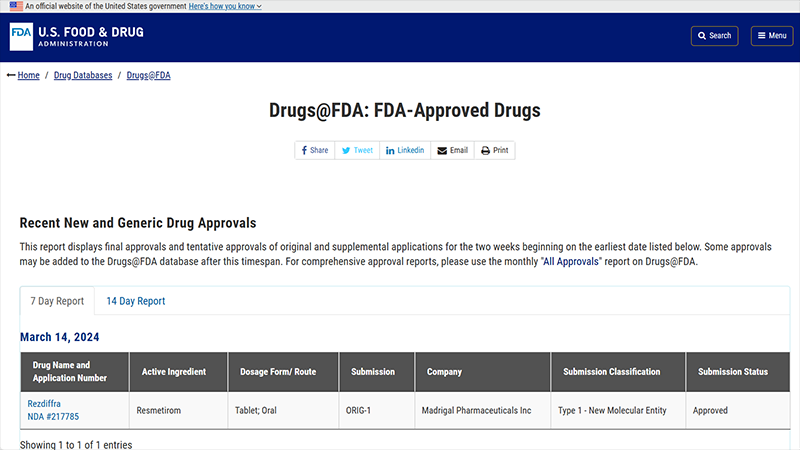
Task: Open Drugs@FDA breadcrumb link
Action: (148, 75)
